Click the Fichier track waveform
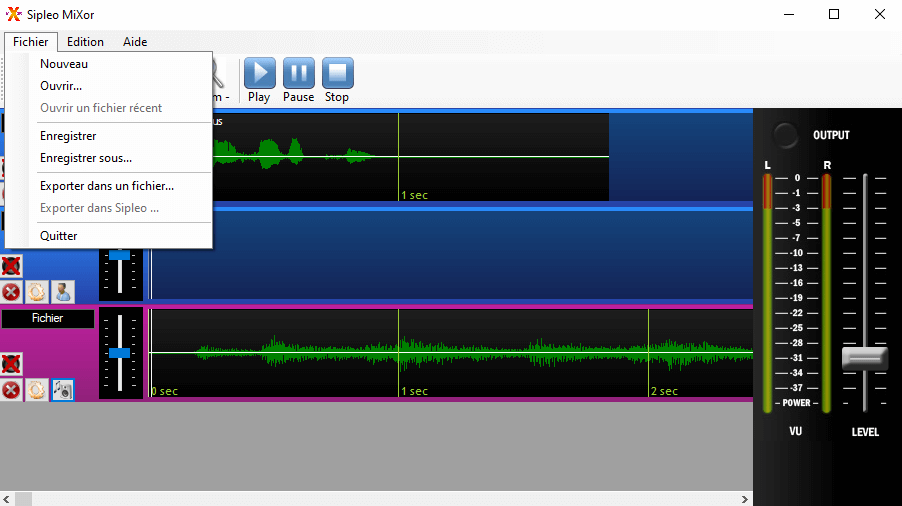 (452, 353)
